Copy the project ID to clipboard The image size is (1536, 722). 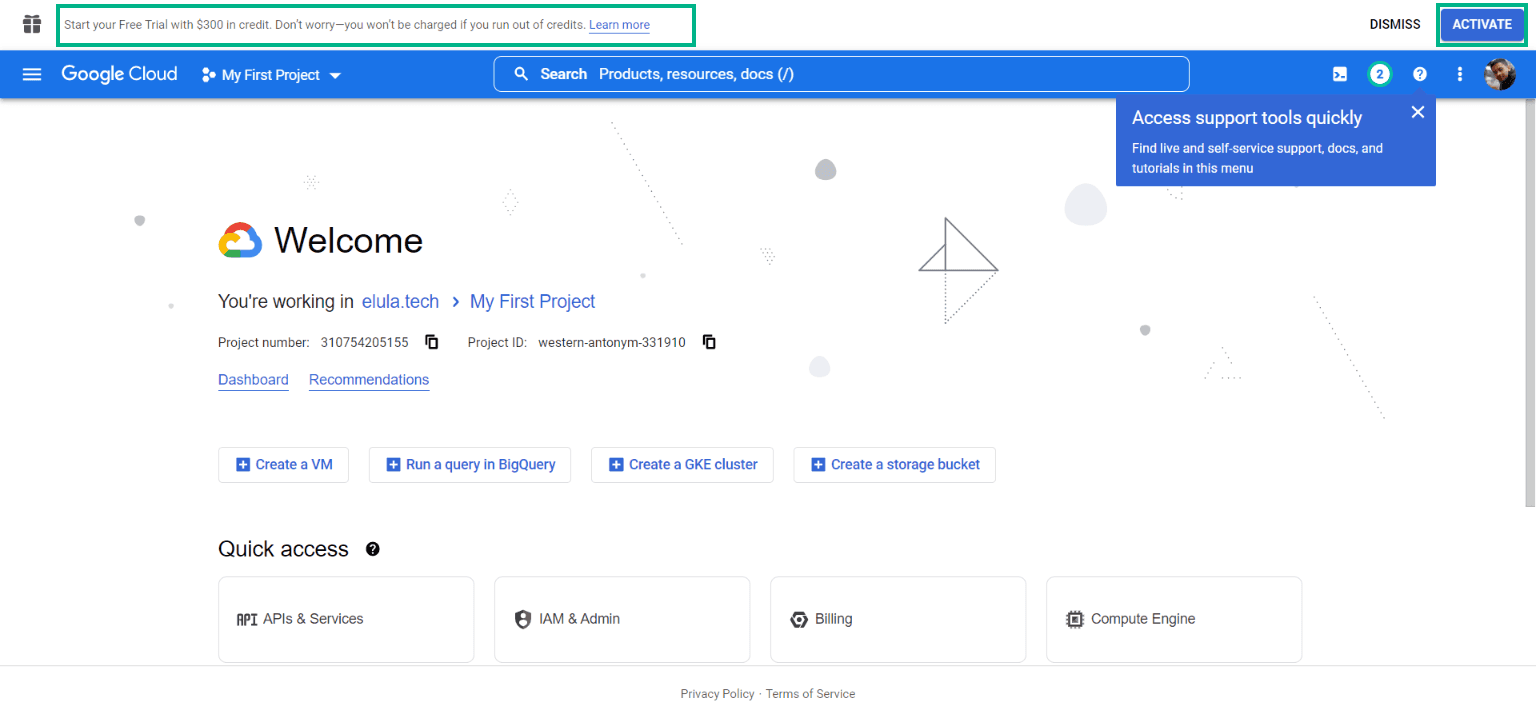[709, 342]
